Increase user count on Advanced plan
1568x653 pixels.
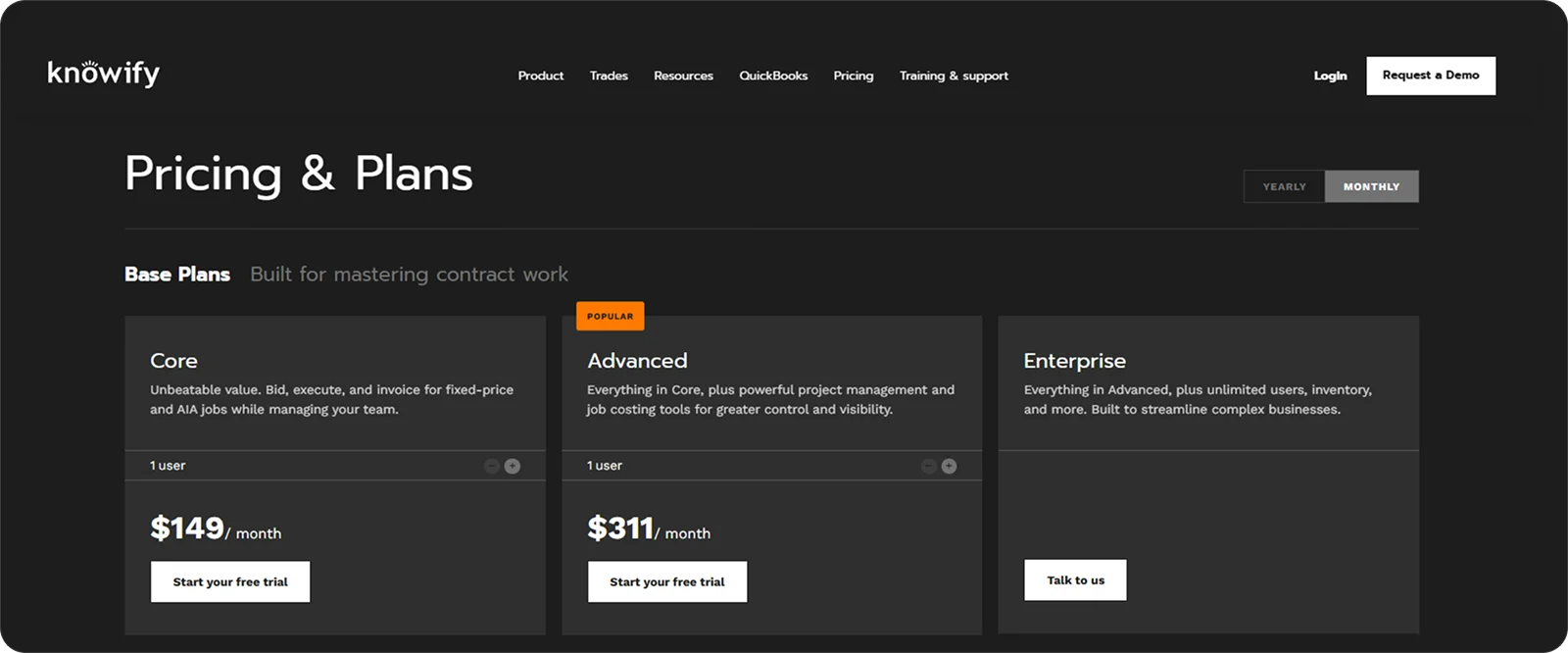coord(949,466)
